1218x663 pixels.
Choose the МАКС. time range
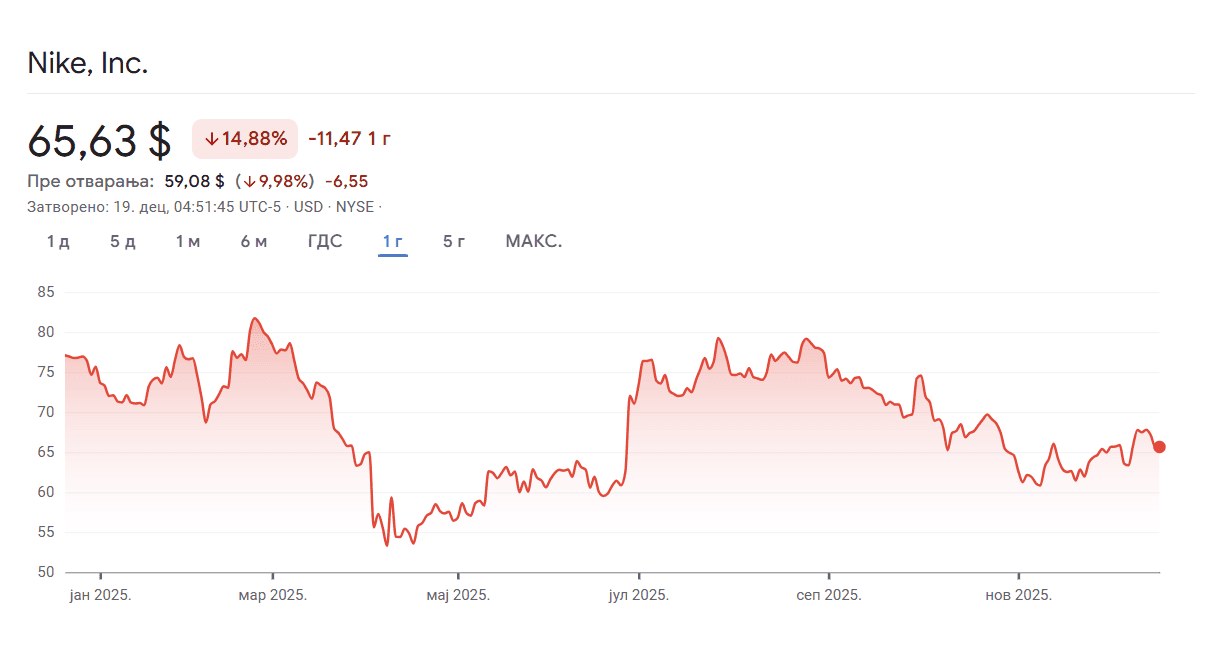point(534,242)
